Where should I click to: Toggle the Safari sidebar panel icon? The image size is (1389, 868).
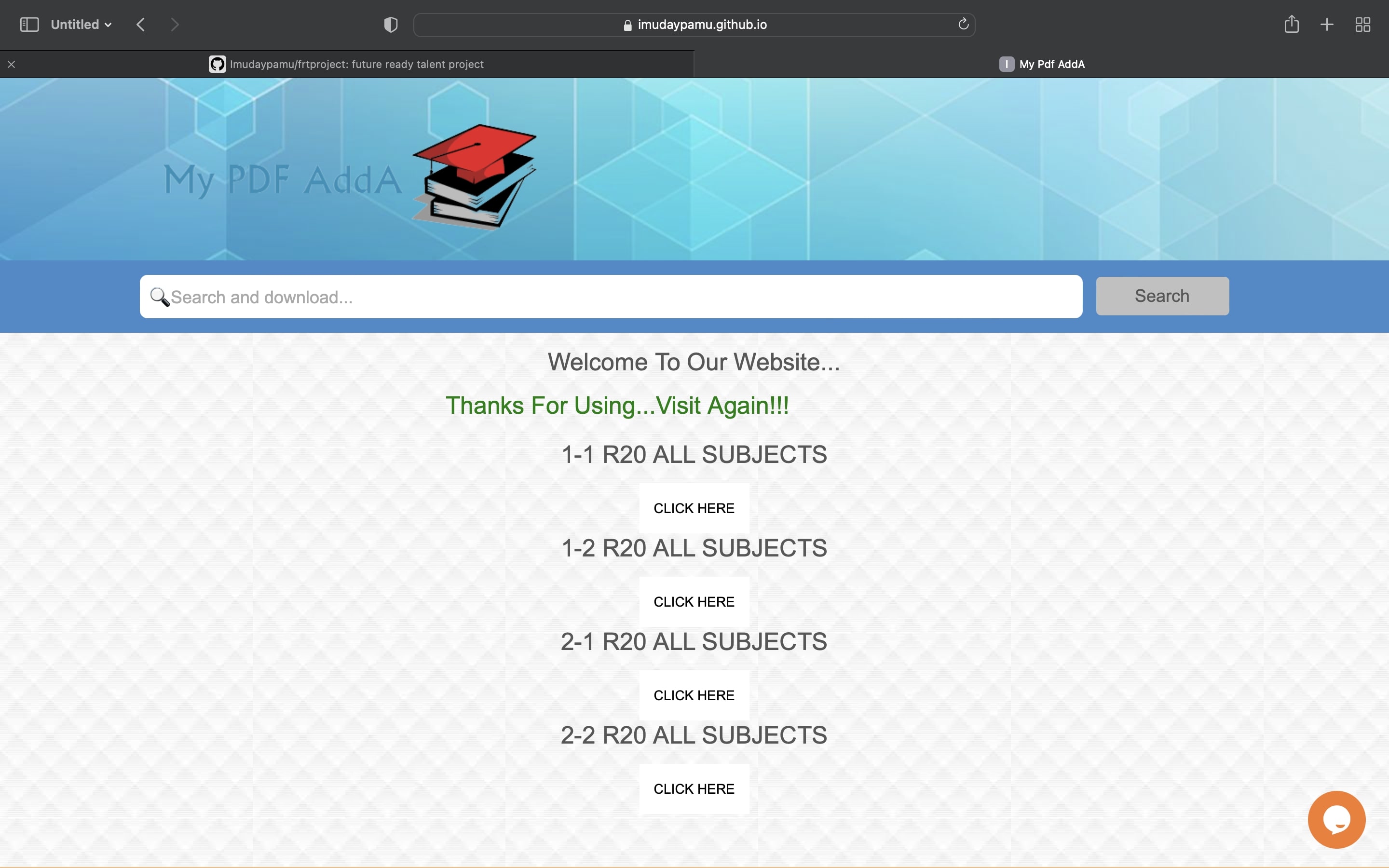[29, 25]
